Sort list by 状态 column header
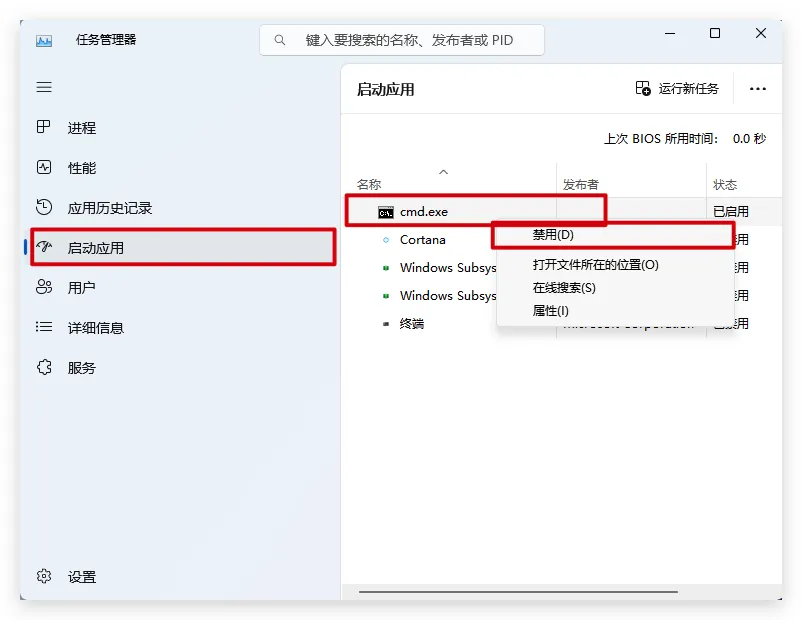 725,185
